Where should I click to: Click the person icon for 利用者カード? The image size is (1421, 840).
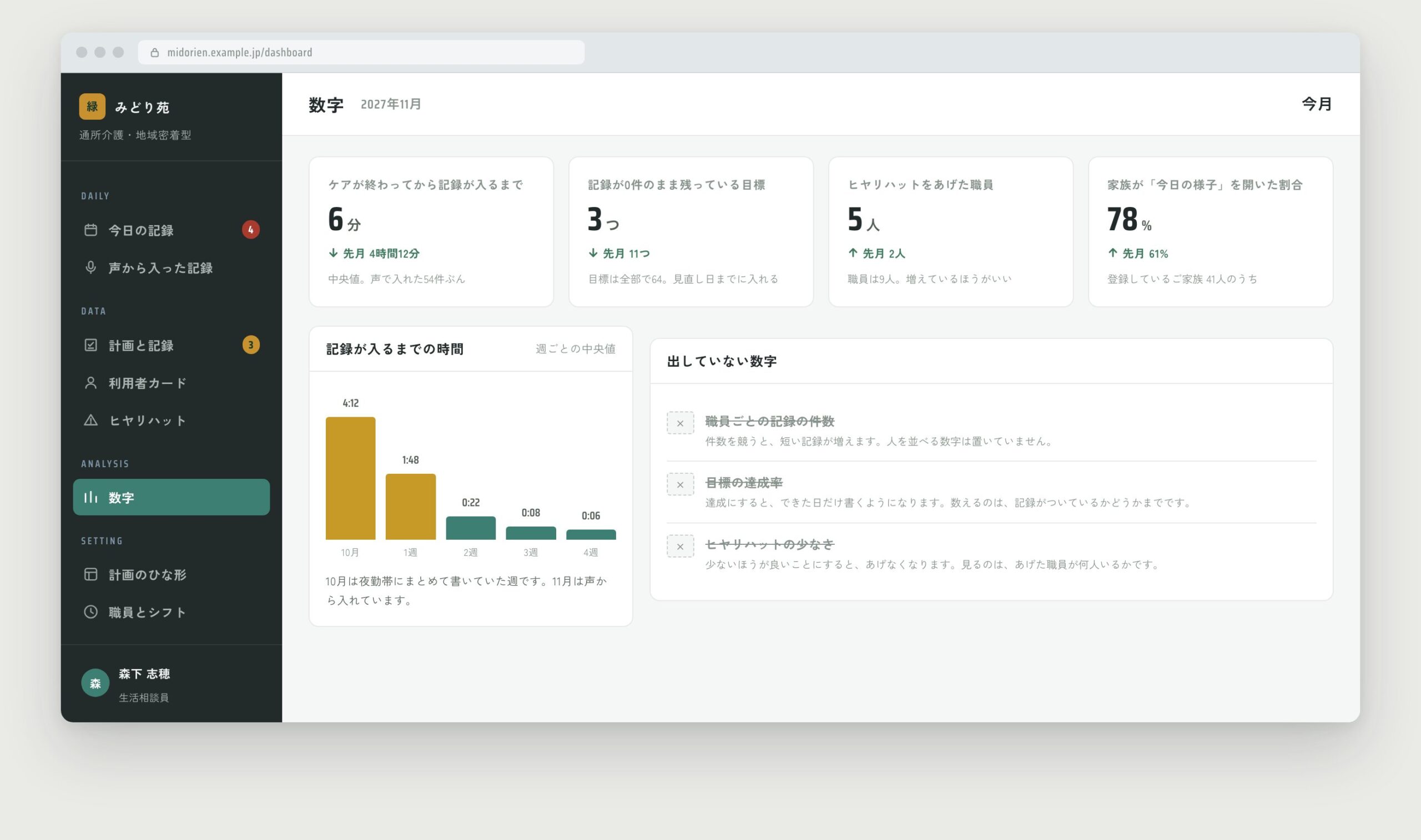[x=90, y=383]
